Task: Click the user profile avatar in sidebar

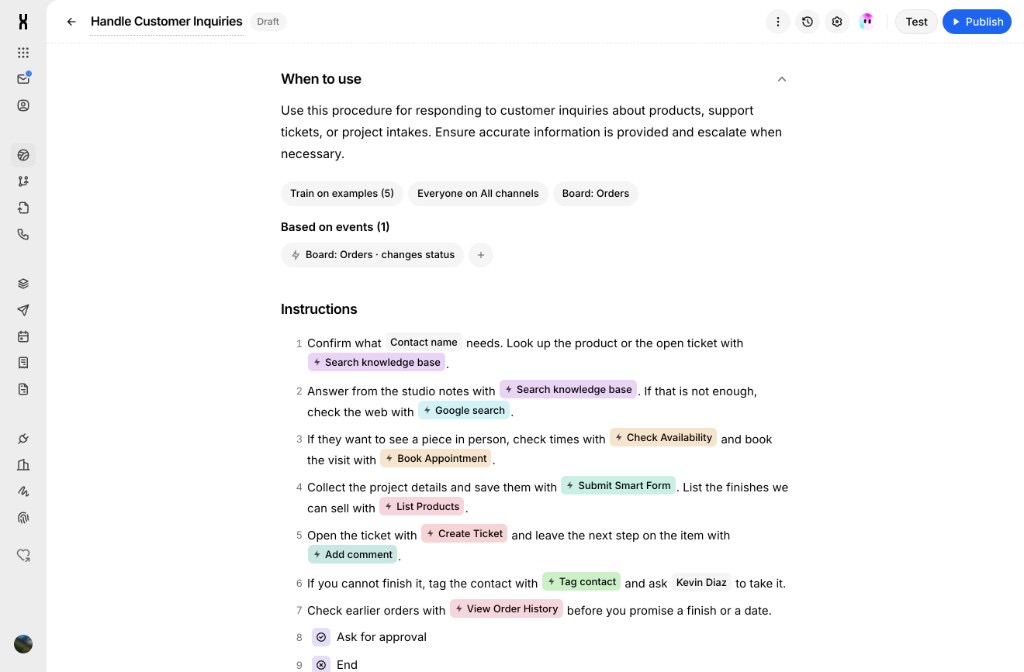Action: (x=23, y=644)
